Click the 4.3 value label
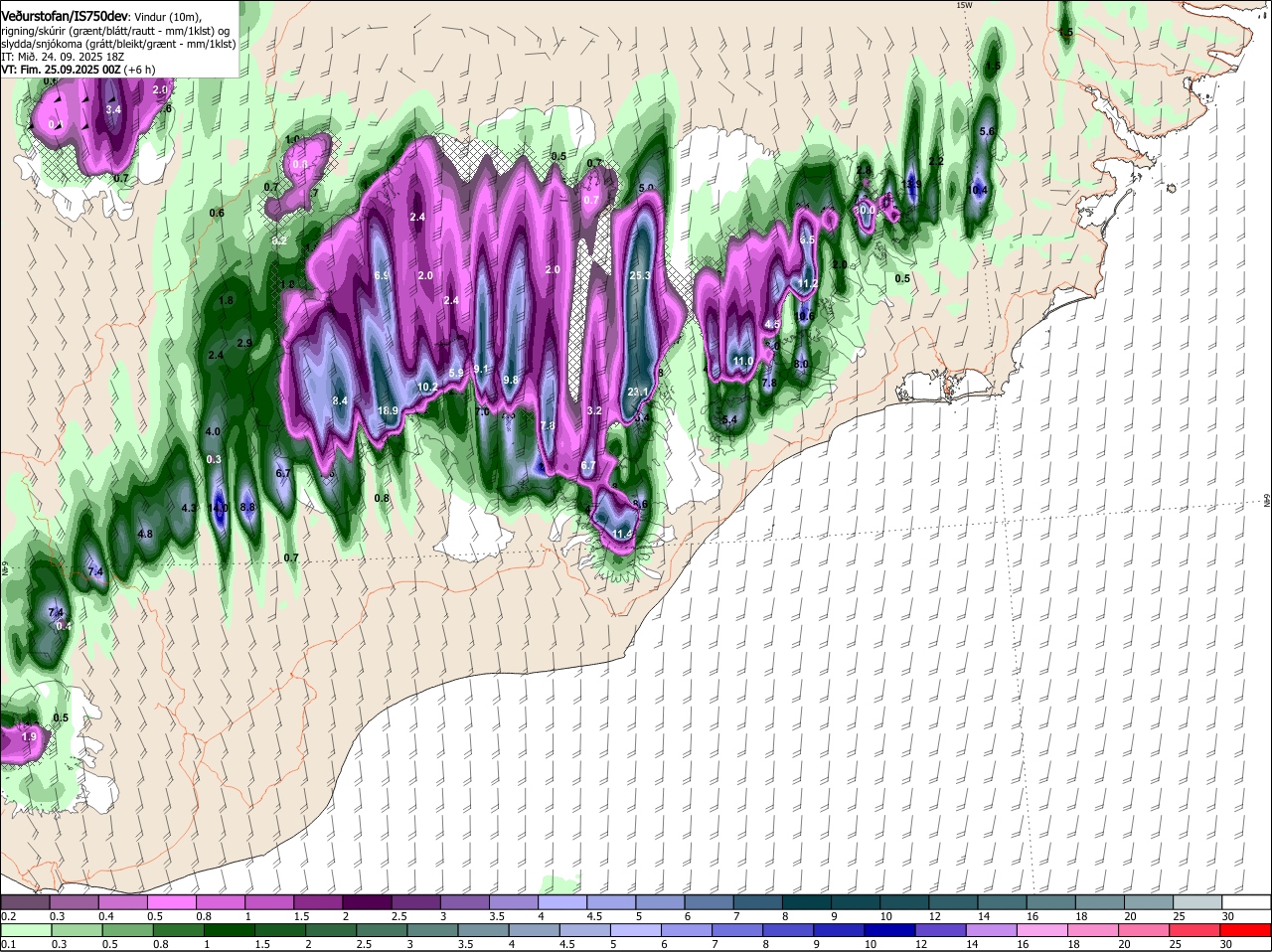Viewport: 1272px width, 952px height. tap(189, 508)
